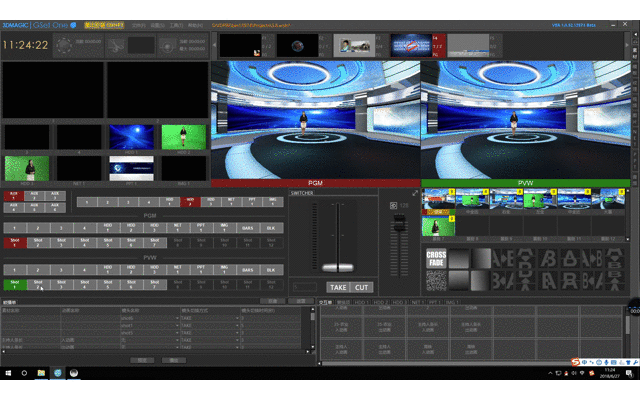Select green Shot 1 on the PVW row
This screenshot has width=640, height=400.
coord(15,284)
